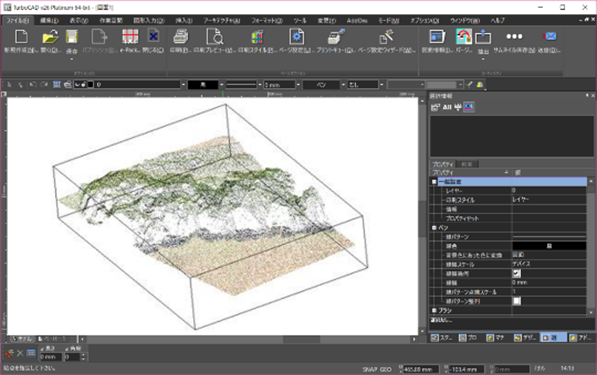Image resolution: width=597 pixels, height=375 pixels.
Task: Open the line width 0 mm dropdown
Action: coord(298,85)
